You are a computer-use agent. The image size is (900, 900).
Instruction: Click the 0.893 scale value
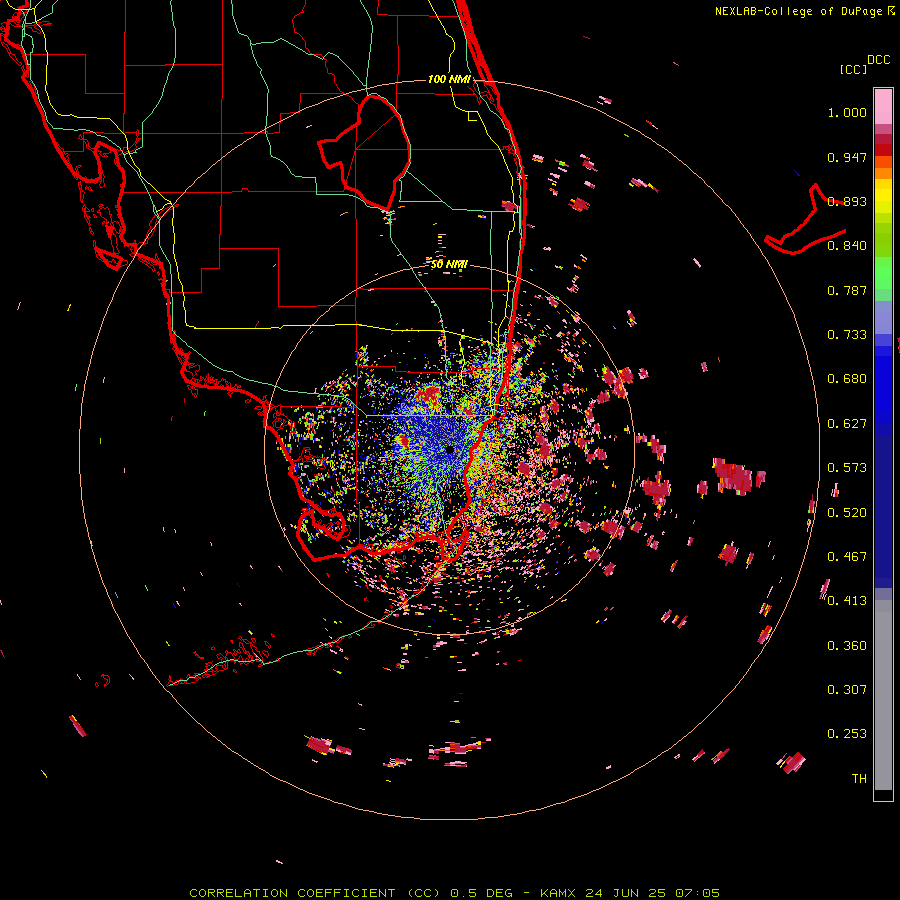pyautogui.click(x=847, y=201)
